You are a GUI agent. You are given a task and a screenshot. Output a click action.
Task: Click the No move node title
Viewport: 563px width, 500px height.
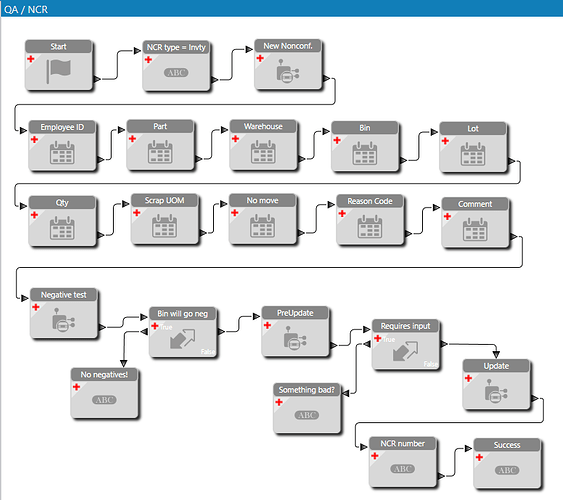(x=262, y=201)
